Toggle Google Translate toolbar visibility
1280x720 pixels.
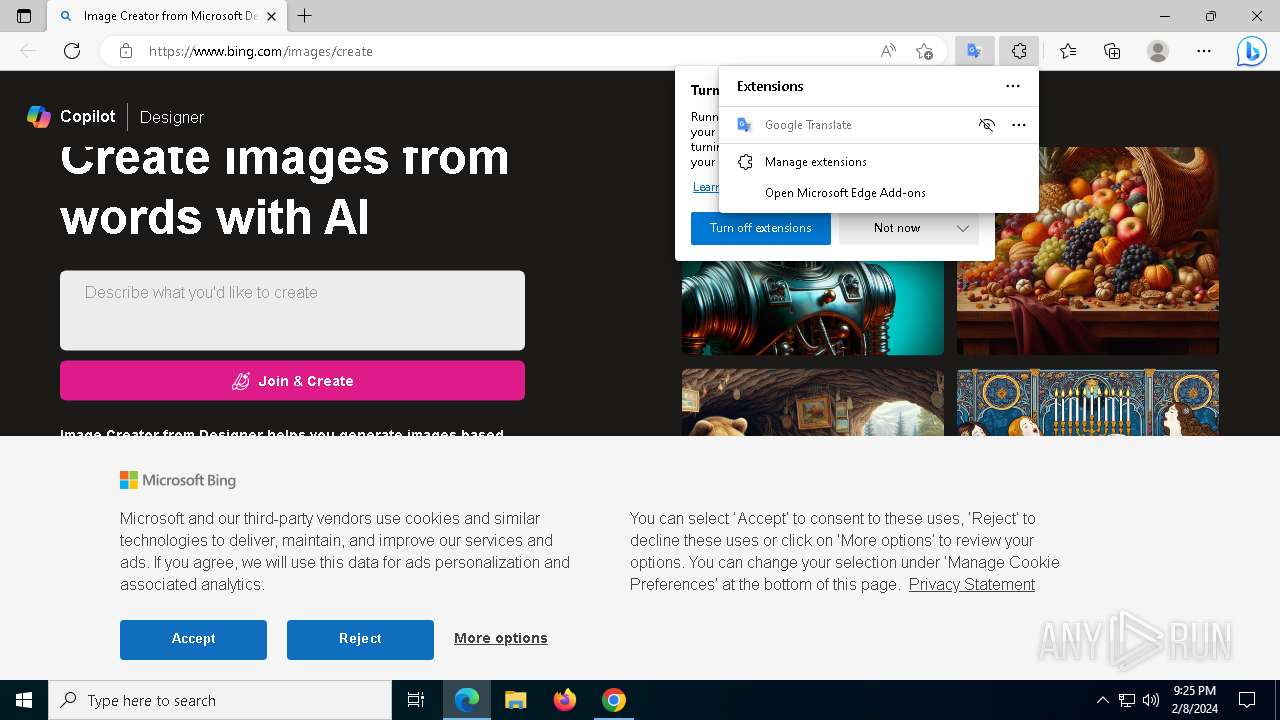point(987,125)
